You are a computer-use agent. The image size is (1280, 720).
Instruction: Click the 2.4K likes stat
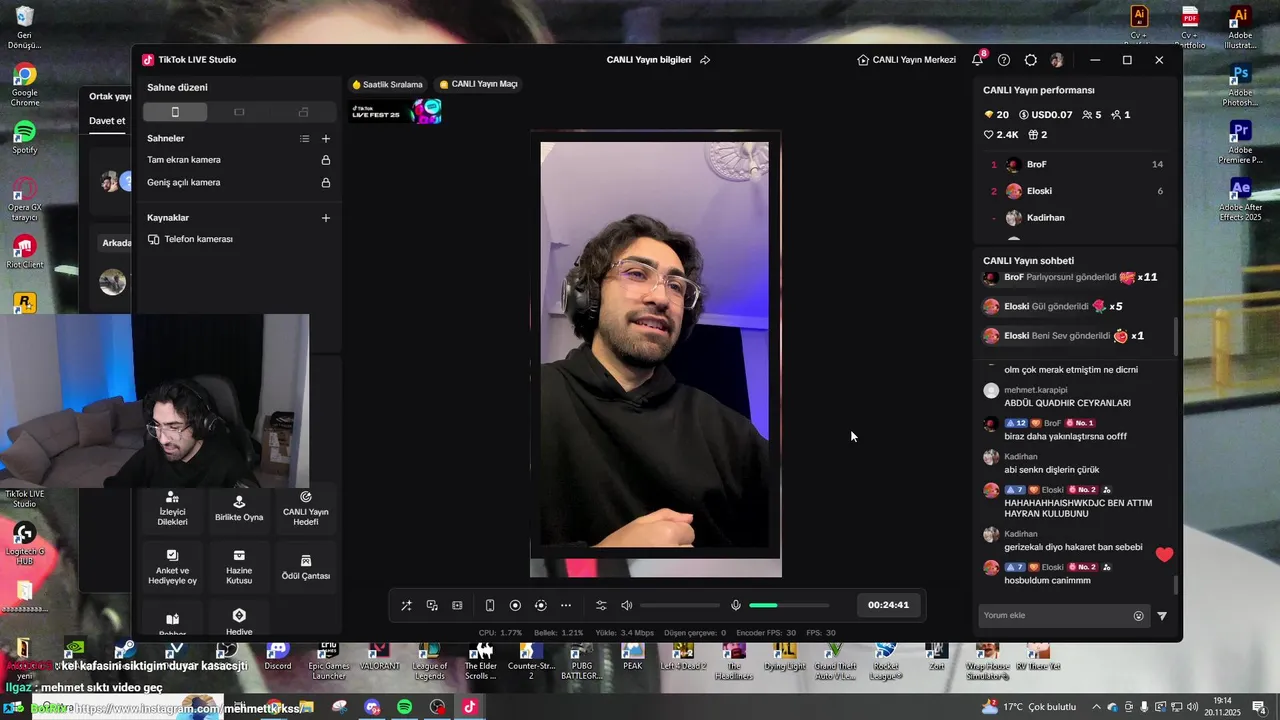(x=1001, y=135)
